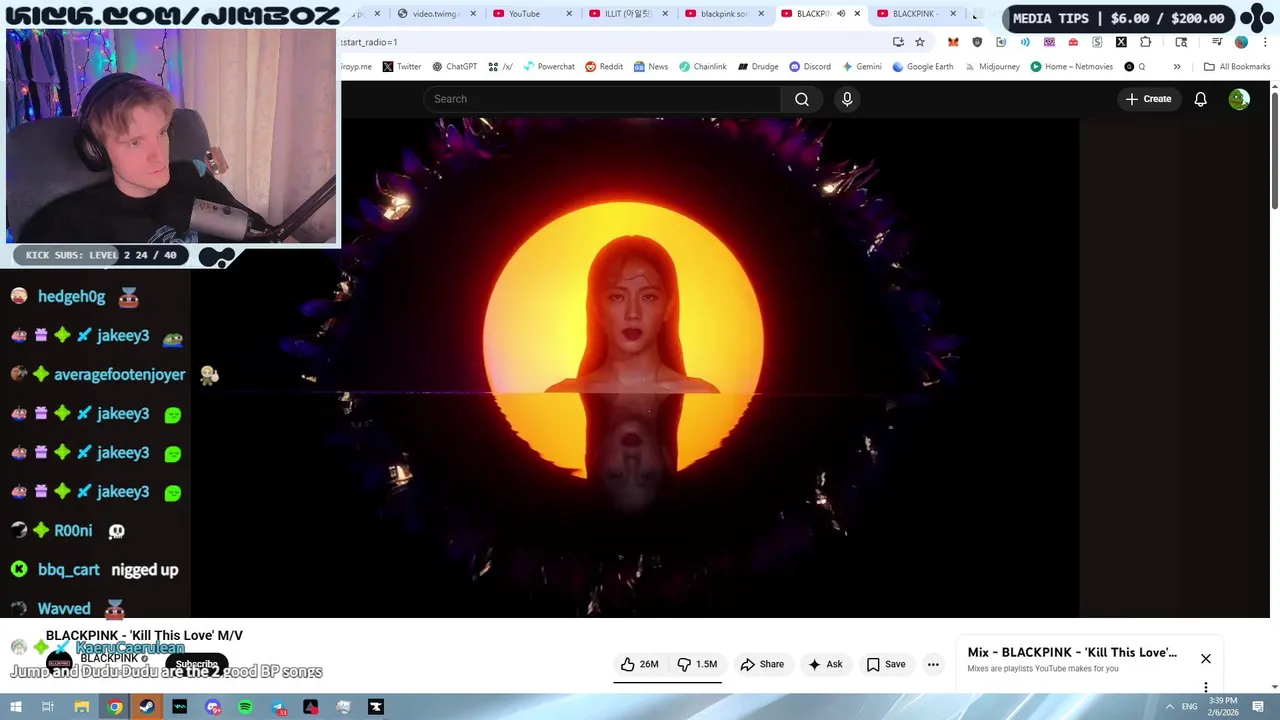The width and height of the screenshot is (1280, 720).
Task: Open the Create dropdown button
Action: tap(1148, 99)
